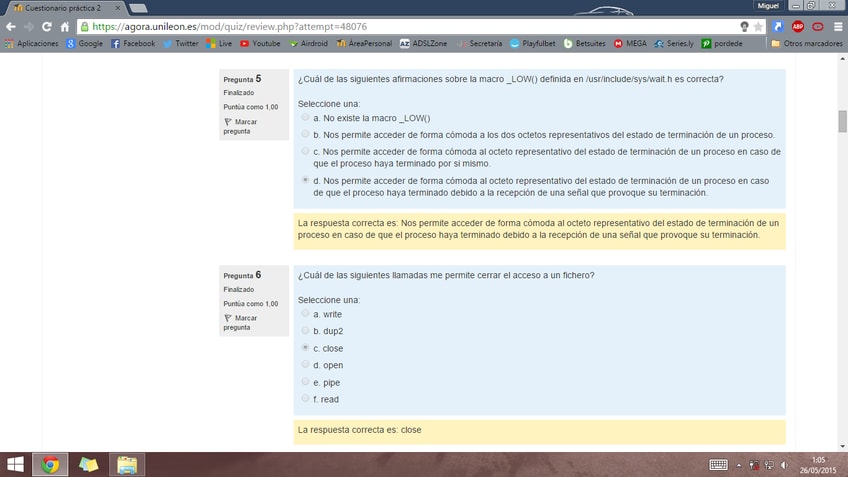Viewport: 848px width, 477px height.
Task: Open the Playfulbet bookmark
Action: coord(533,43)
